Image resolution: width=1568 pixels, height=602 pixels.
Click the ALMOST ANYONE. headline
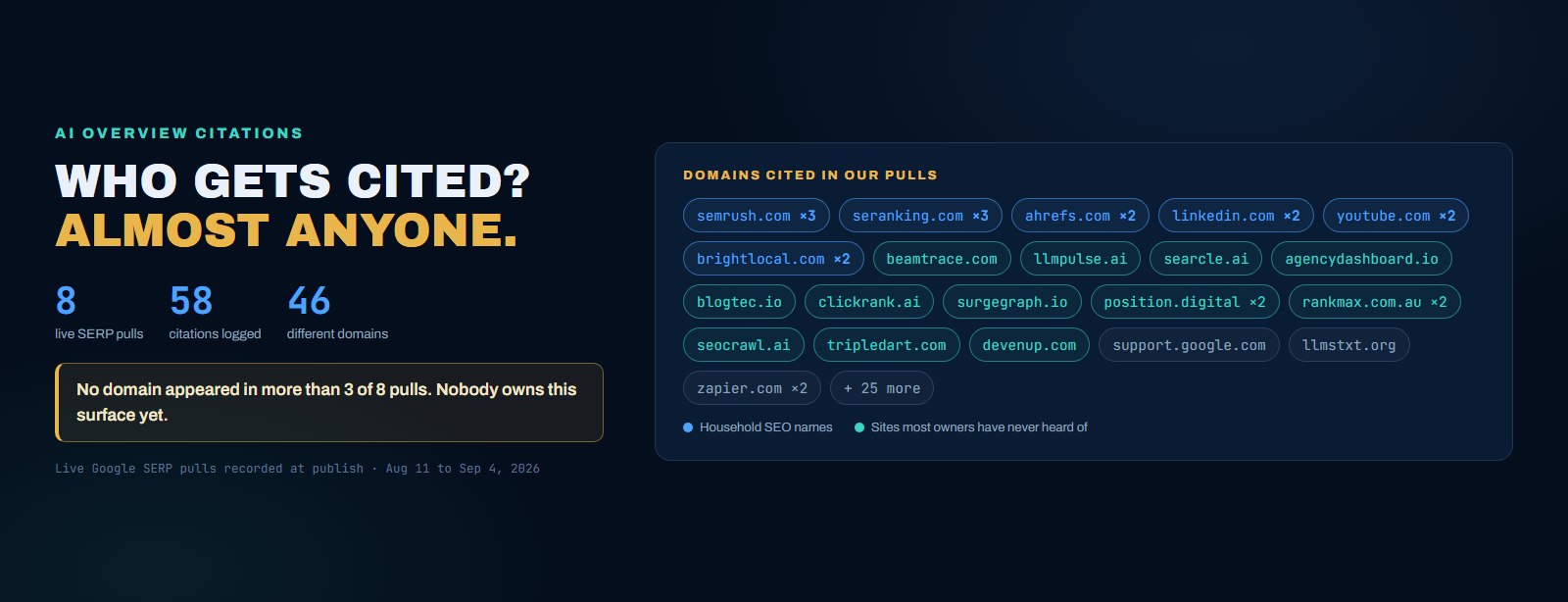click(286, 231)
